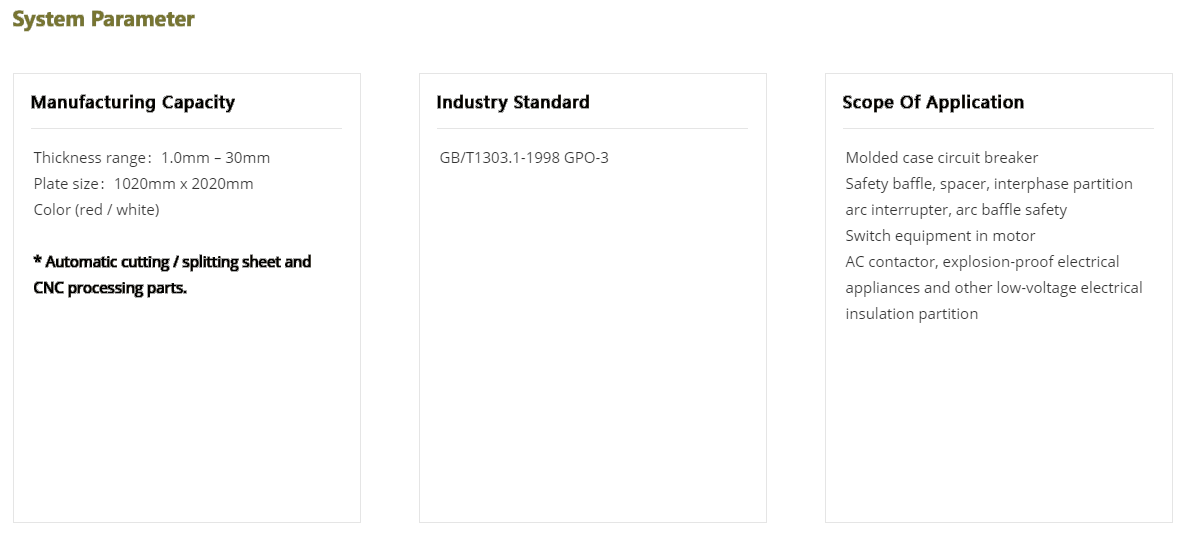Click the Color (red / white) line

point(96,210)
